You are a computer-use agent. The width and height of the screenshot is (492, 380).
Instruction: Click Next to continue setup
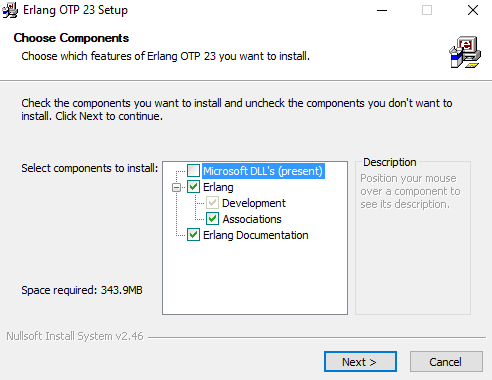point(360,362)
